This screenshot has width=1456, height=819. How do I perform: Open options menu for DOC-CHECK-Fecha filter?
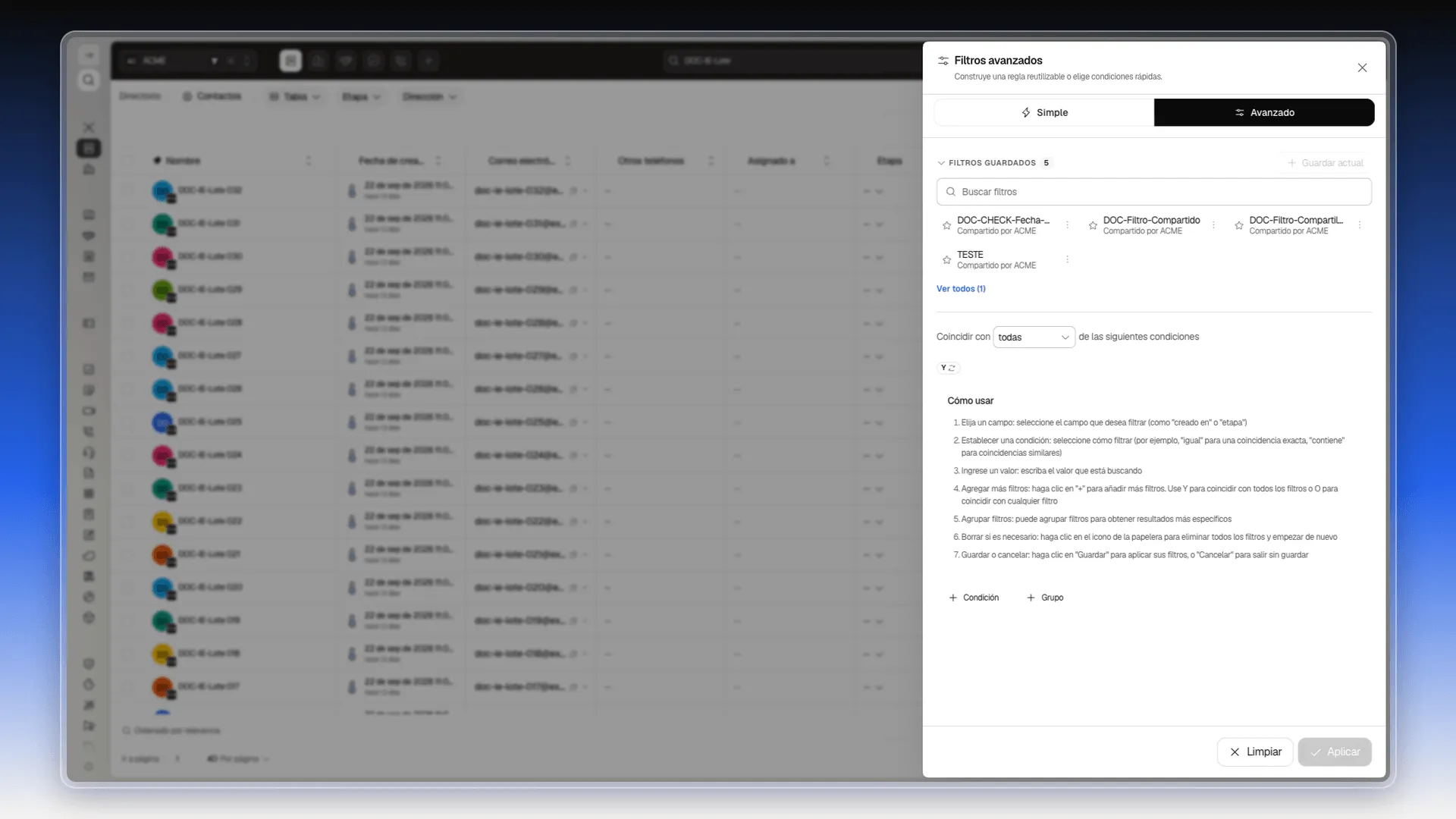1067,225
